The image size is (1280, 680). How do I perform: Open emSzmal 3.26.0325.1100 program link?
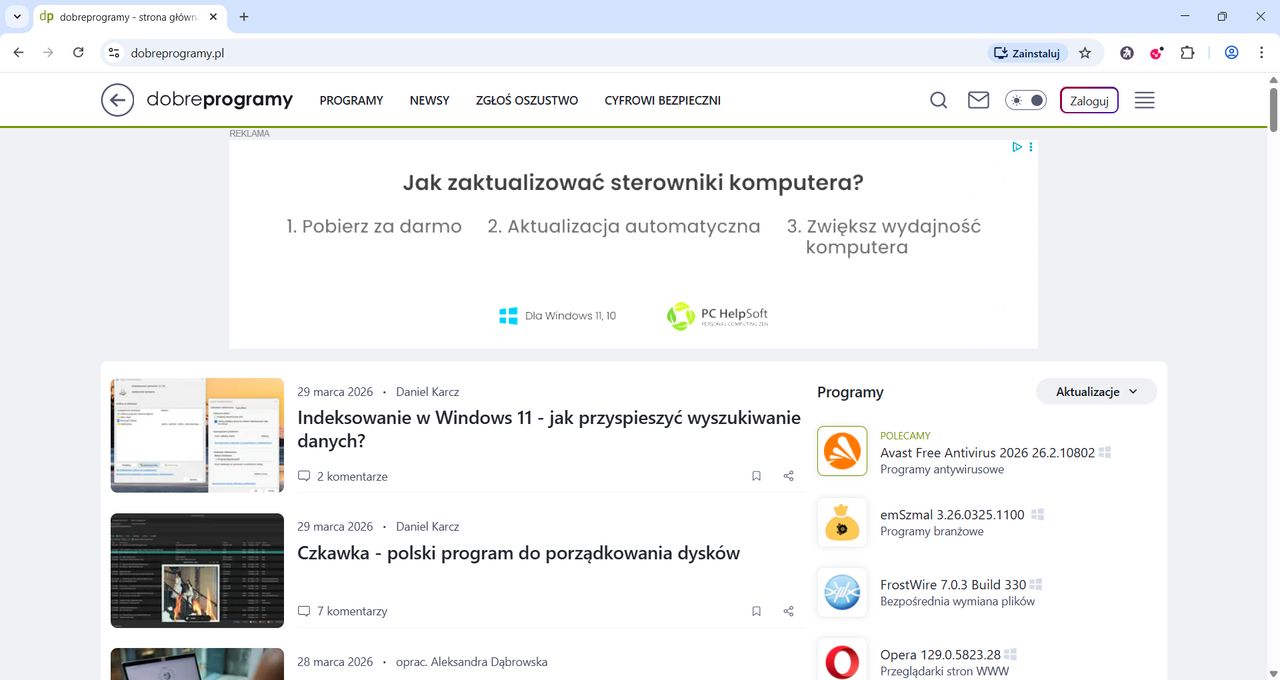[x=952, y=514]
